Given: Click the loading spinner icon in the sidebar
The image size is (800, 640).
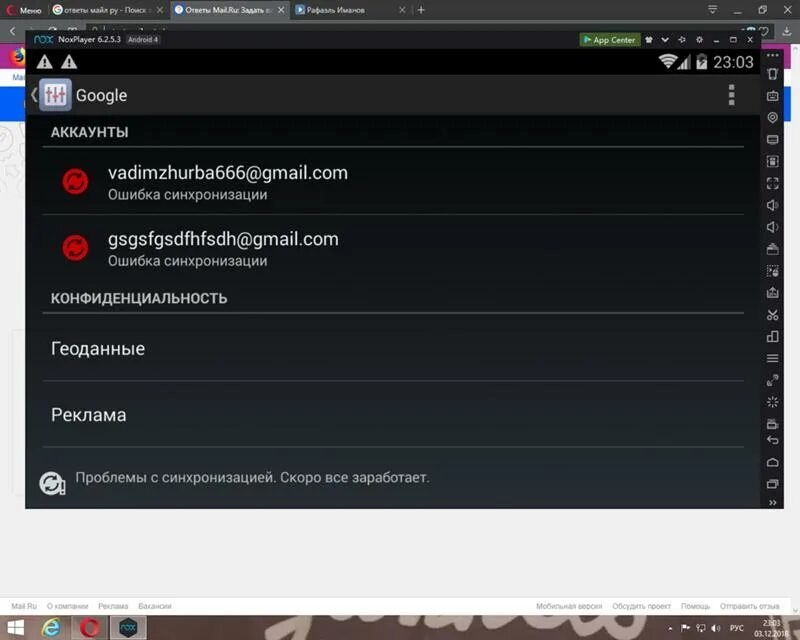Looking at the screenshot, I should 772,402.
